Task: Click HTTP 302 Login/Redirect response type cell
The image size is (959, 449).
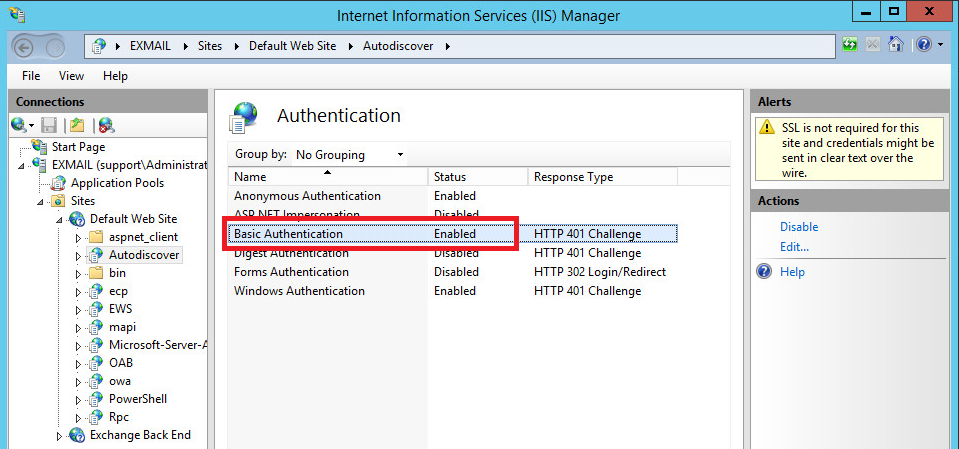Action: tap(599, 272)
